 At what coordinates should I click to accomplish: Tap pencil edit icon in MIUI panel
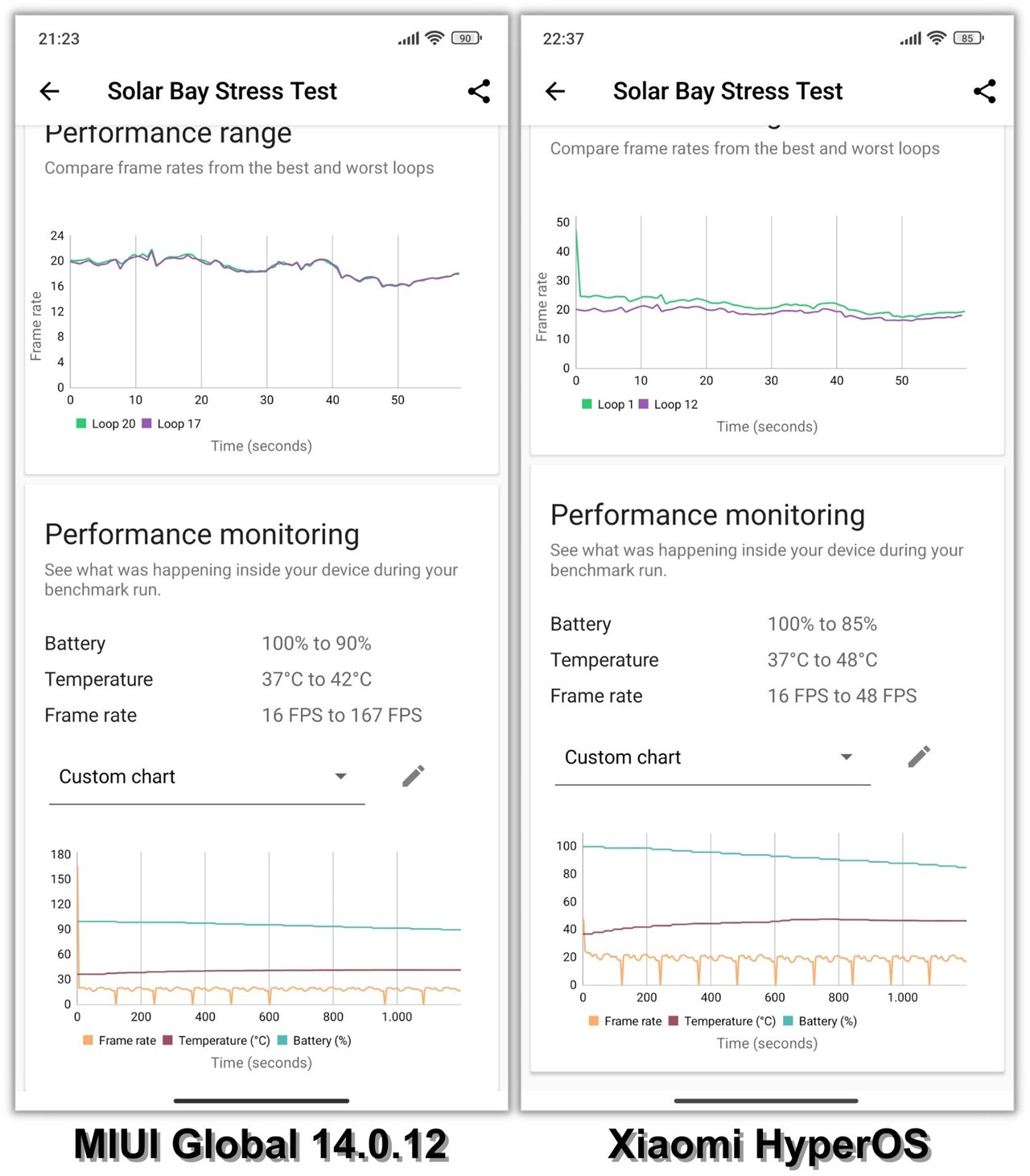(413, 776)
